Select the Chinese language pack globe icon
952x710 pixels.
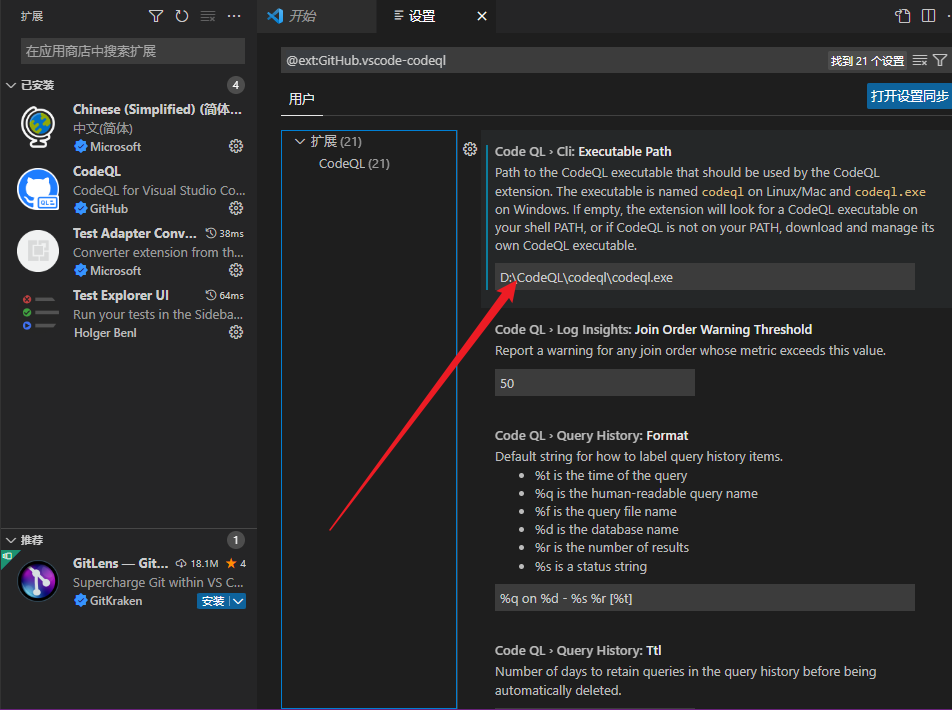tap(38, 127)
